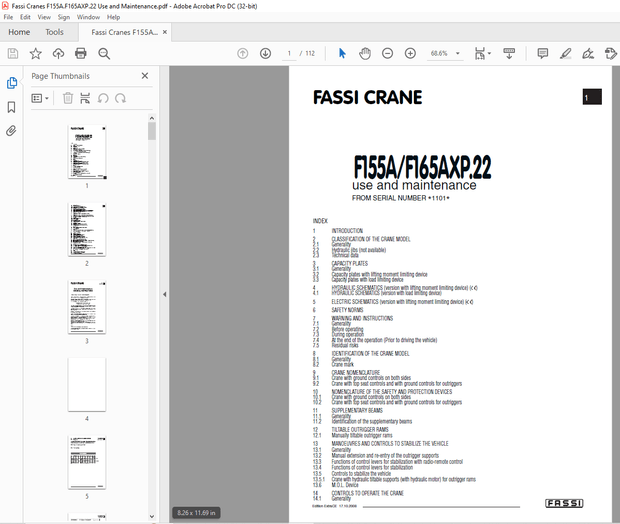
Task: Go to previous page arrow
Action: tap(242, 53)
